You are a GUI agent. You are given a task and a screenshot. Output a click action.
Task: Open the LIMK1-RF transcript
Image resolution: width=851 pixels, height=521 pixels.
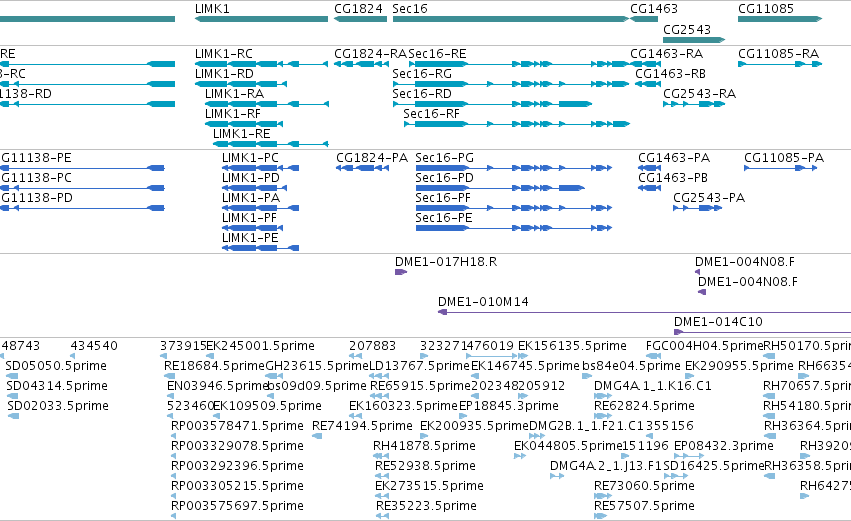click(x=244, y=124)
